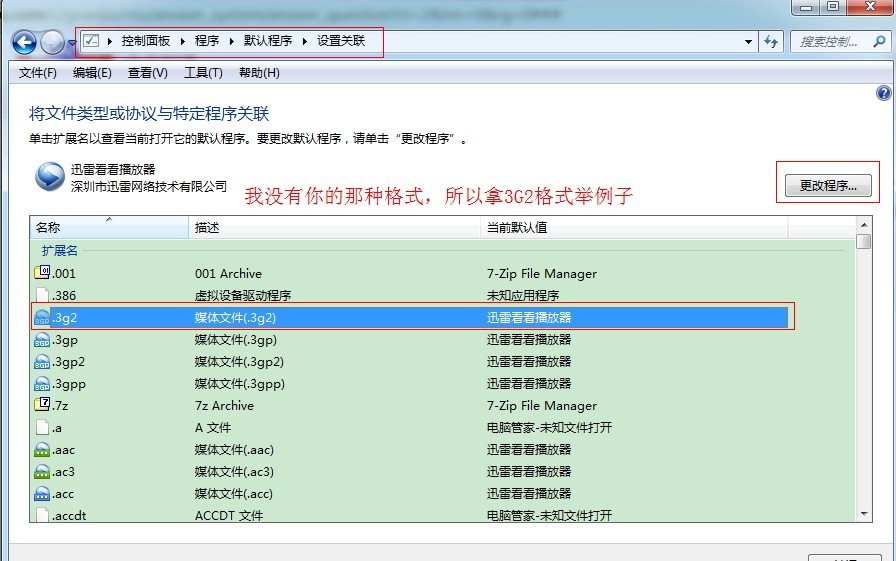
Task: Click 电脑管家-未知文件打开 in .a row
Action: click(x=549, y=427)
